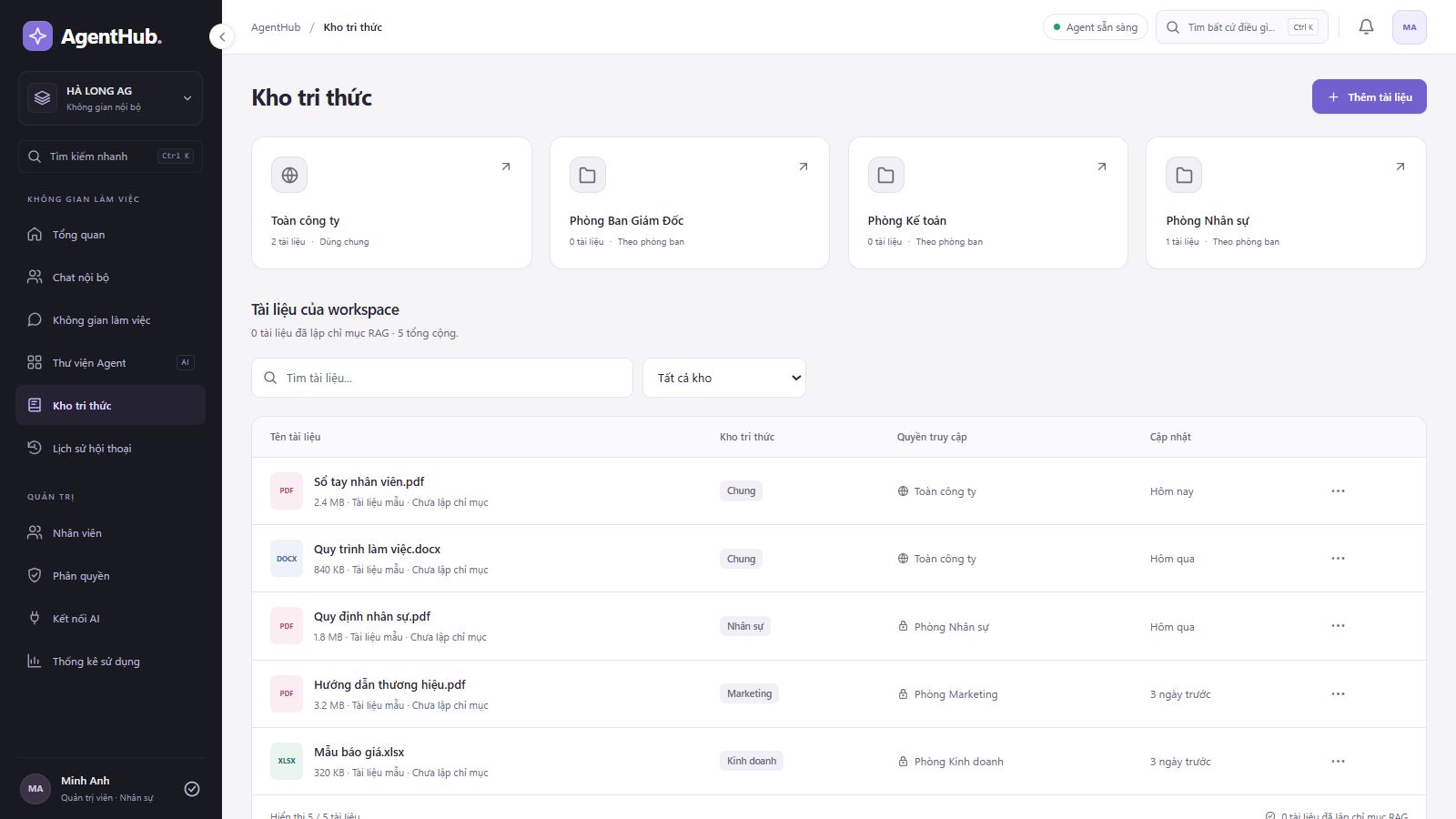Click the XLSX icon of Mẫu báo giá.xlsx
The height and width of the screenshot is (819, 1456).
click(x=287, y=762)
